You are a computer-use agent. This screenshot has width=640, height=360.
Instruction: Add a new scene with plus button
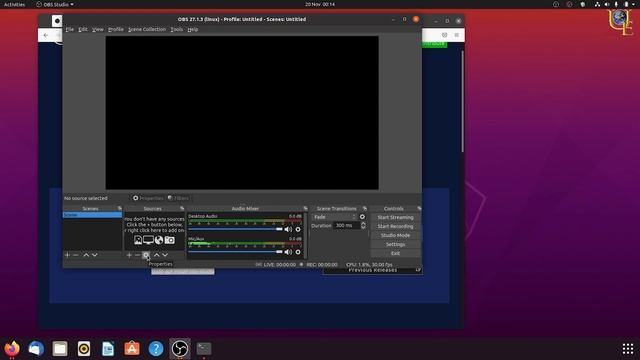67,255
